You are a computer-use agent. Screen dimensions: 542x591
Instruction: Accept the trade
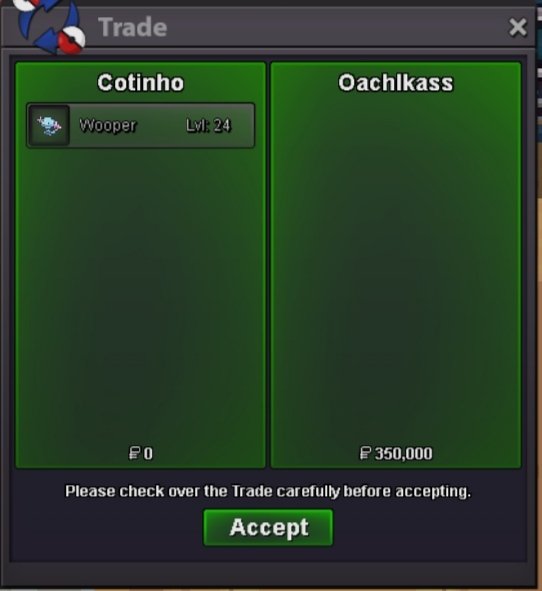(268, 527)
